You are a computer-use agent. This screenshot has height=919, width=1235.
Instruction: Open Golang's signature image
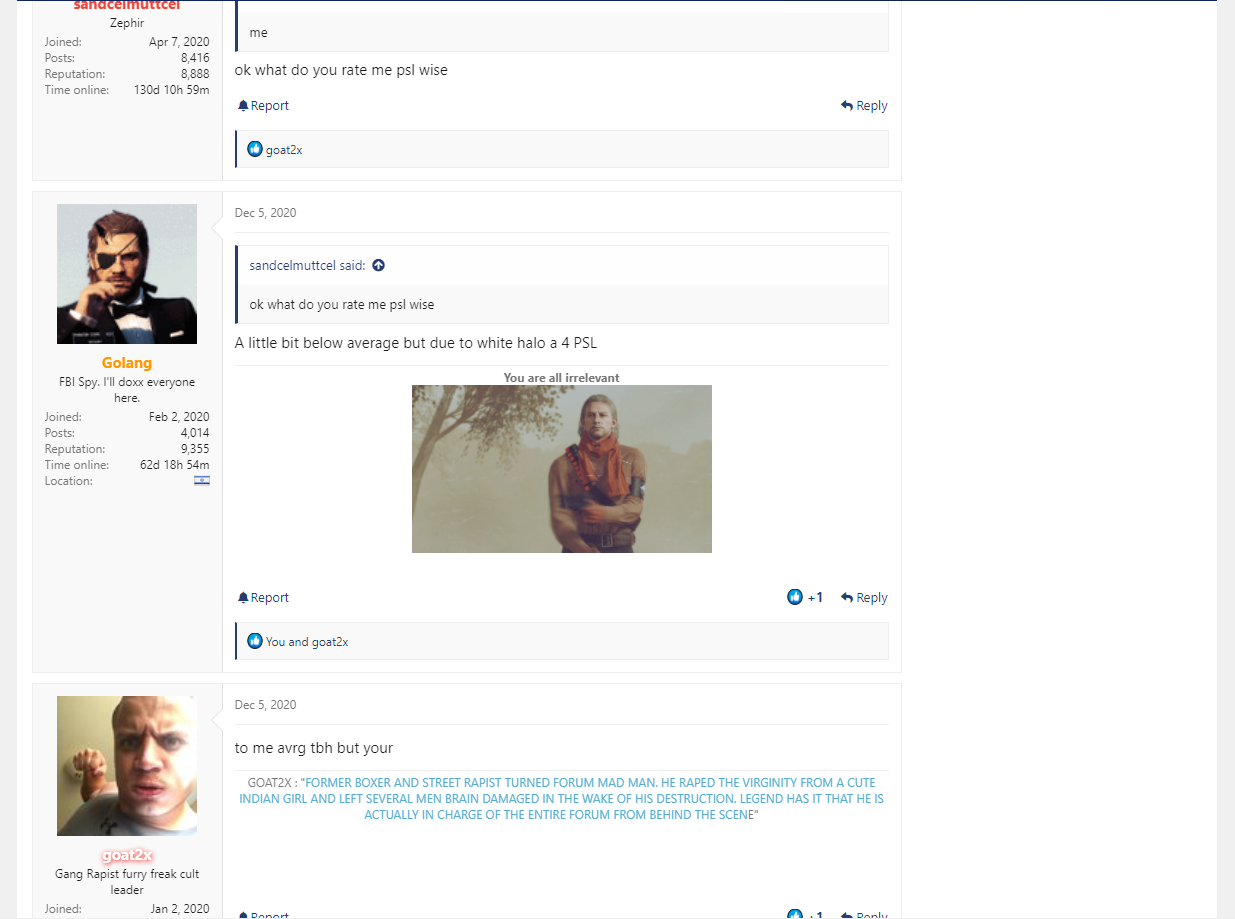point(562,469)
